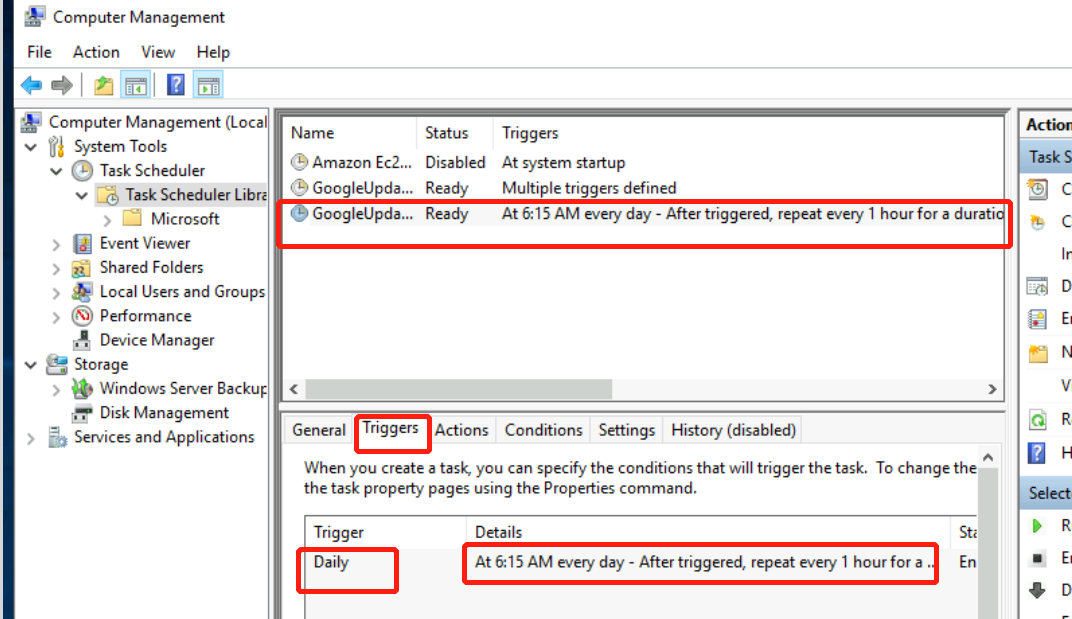
Task: Click the Up One Level folder icon
Action: (104, 86)
